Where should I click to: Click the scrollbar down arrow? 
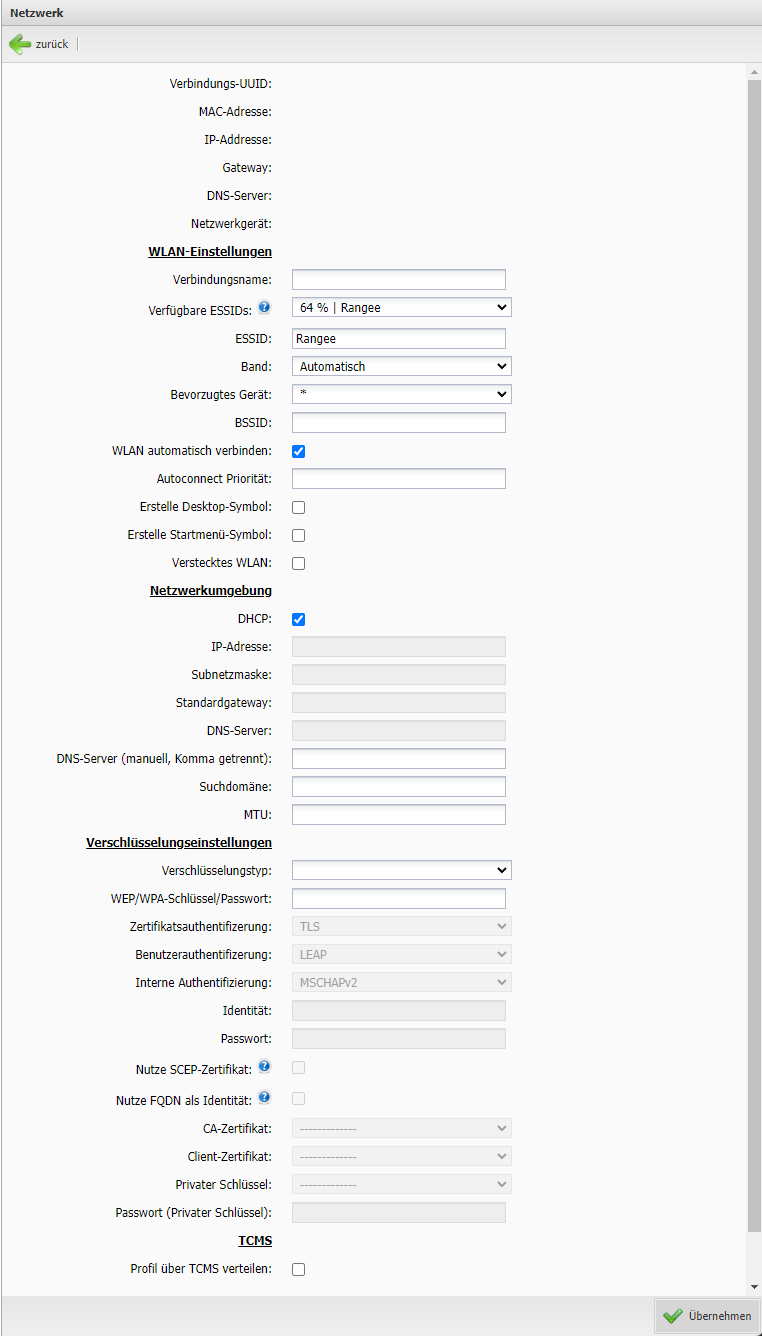point(754,1287)
